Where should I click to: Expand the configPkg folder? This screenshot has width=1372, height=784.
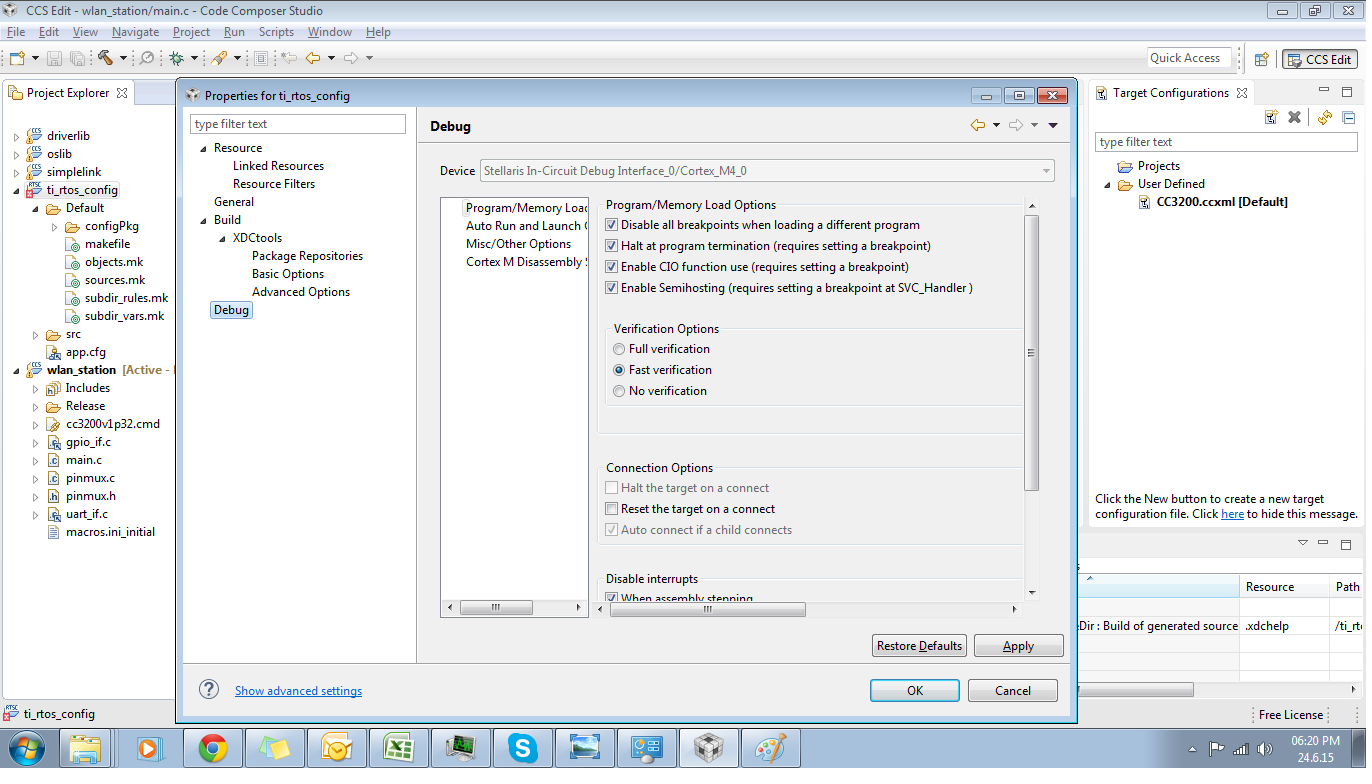tap(54, 226)
